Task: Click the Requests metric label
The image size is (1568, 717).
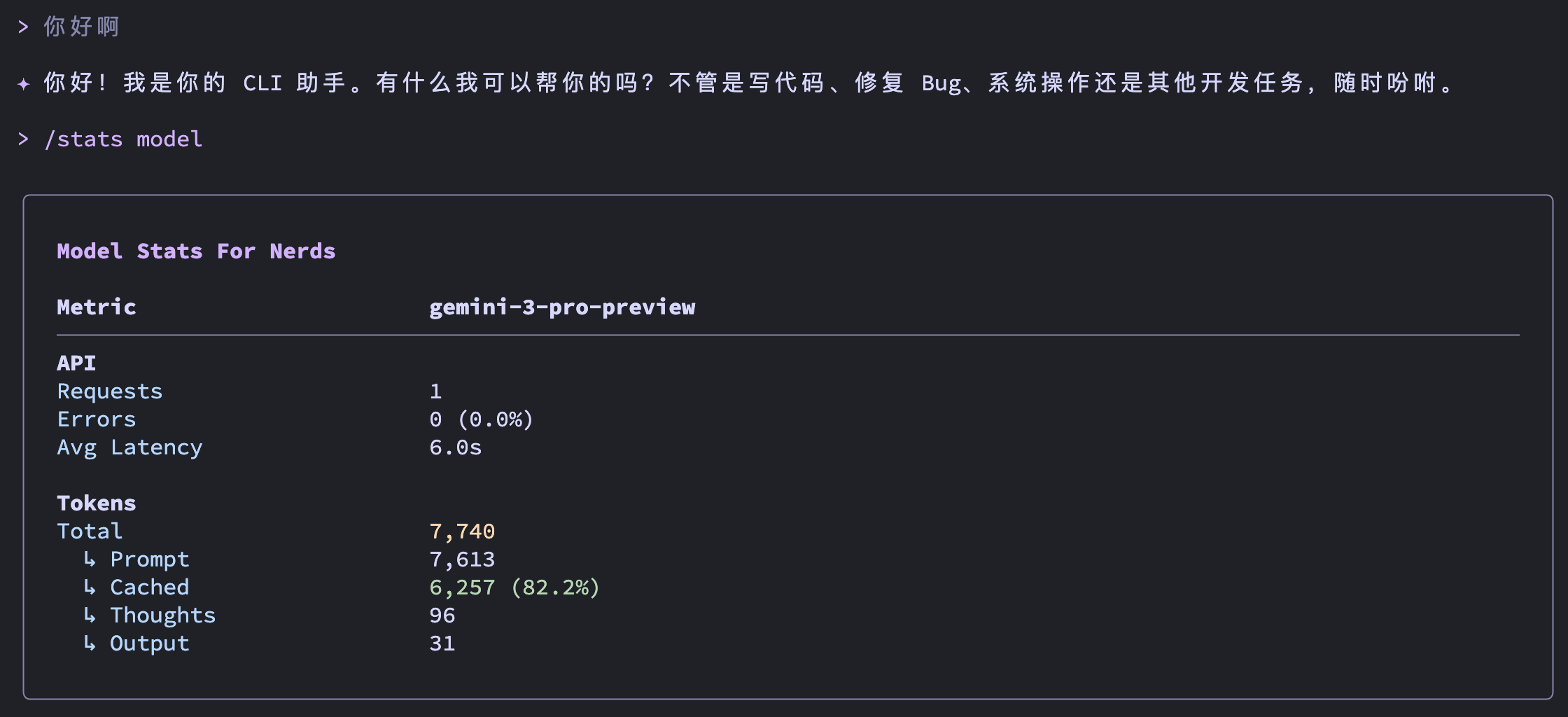Action: [x=110, y=391]
